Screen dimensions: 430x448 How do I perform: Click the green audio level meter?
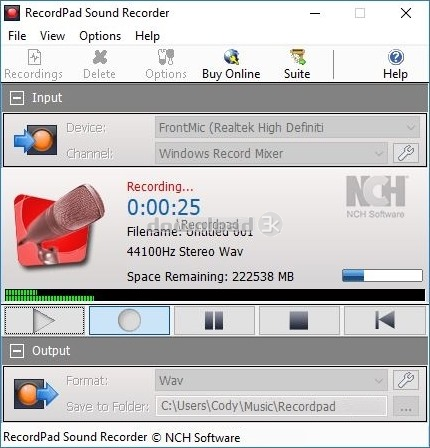point(215,295)
